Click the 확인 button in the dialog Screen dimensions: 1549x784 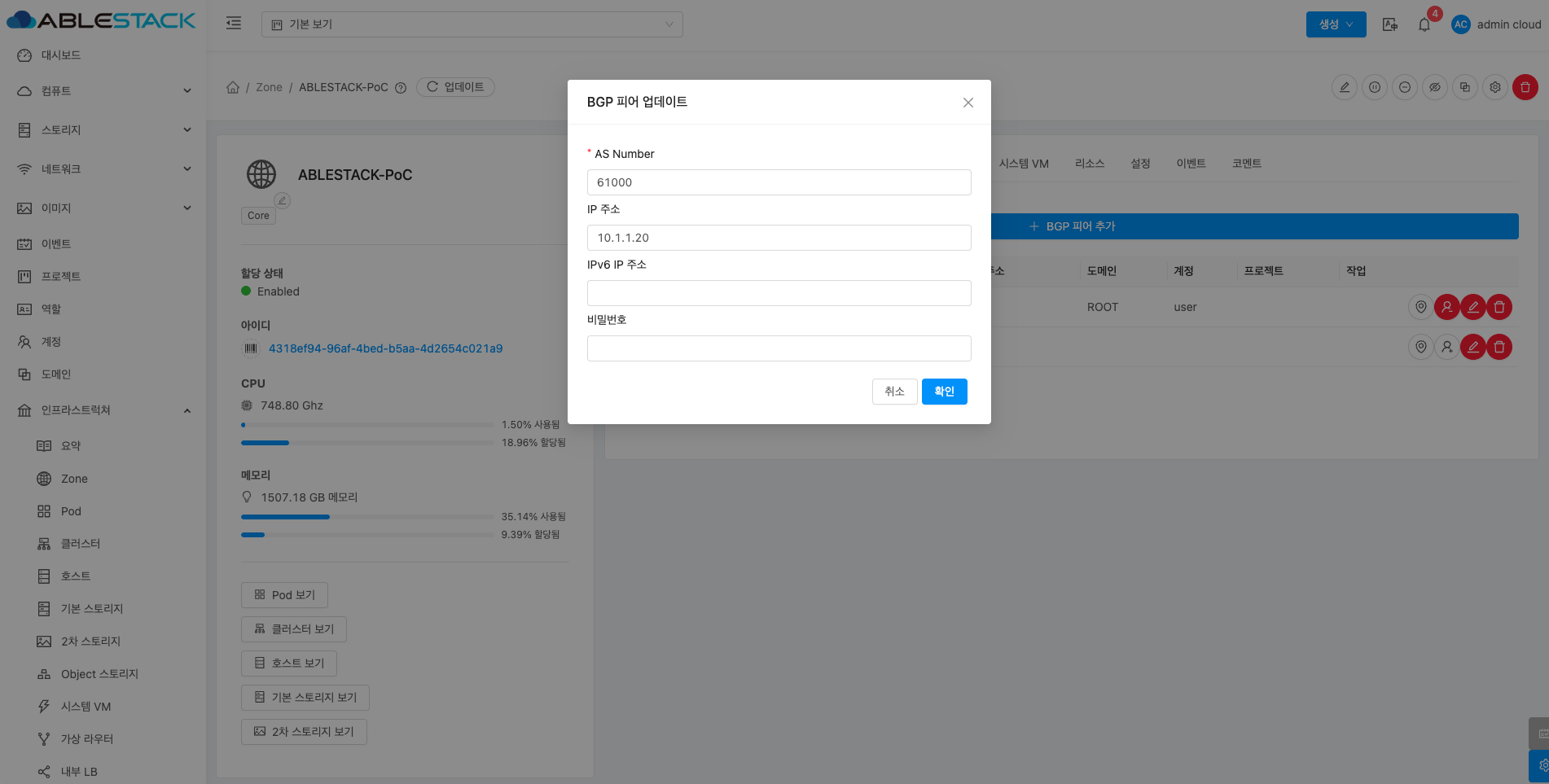pos(945,392)
